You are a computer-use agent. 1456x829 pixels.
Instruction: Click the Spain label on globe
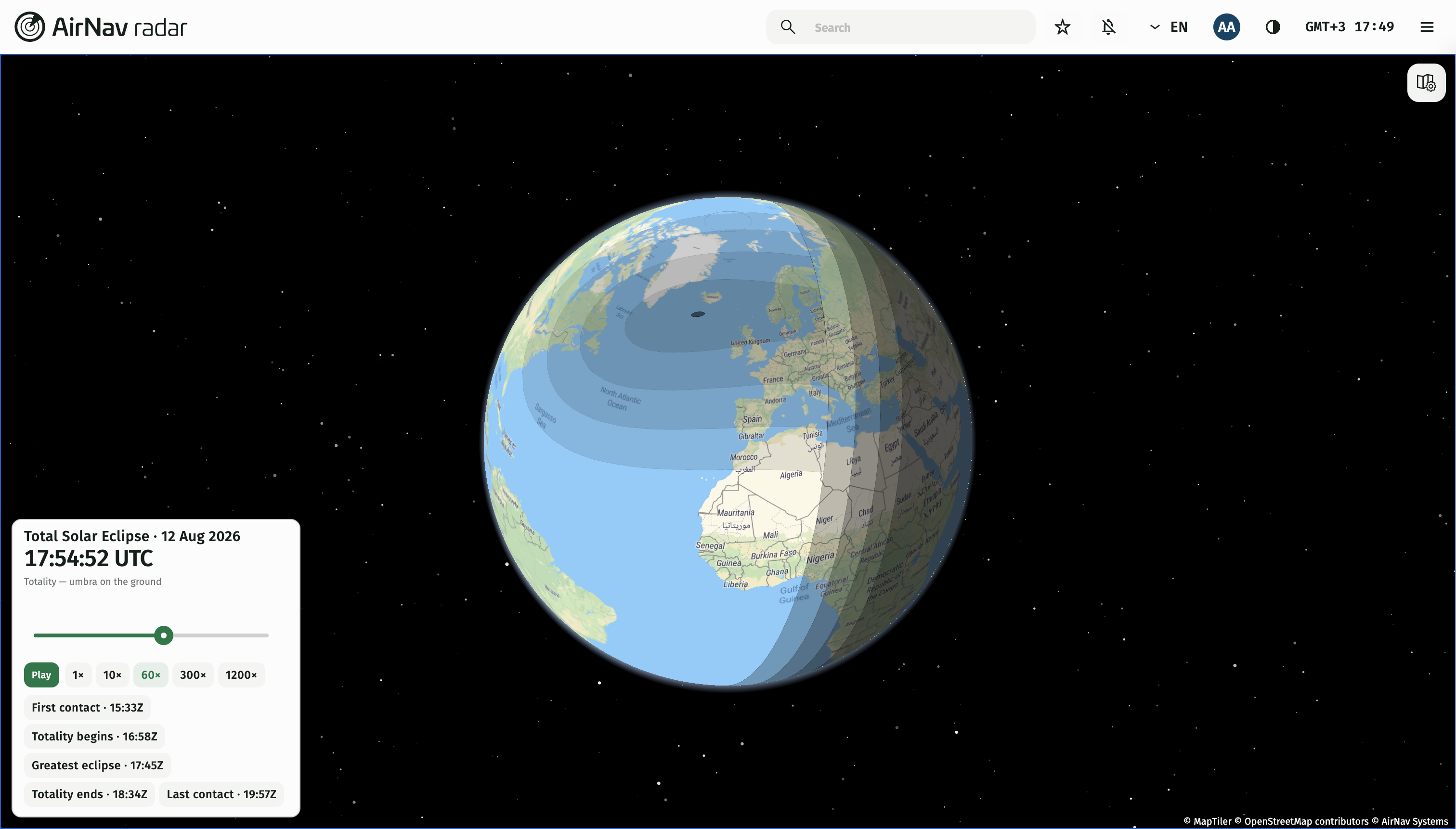tap(752, 419)
